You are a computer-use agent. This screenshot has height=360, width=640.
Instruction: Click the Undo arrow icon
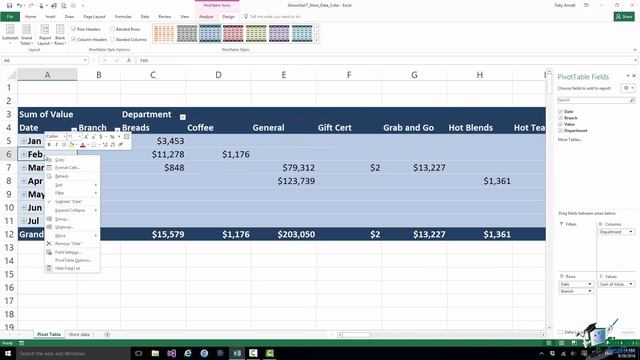coord(19,5)
